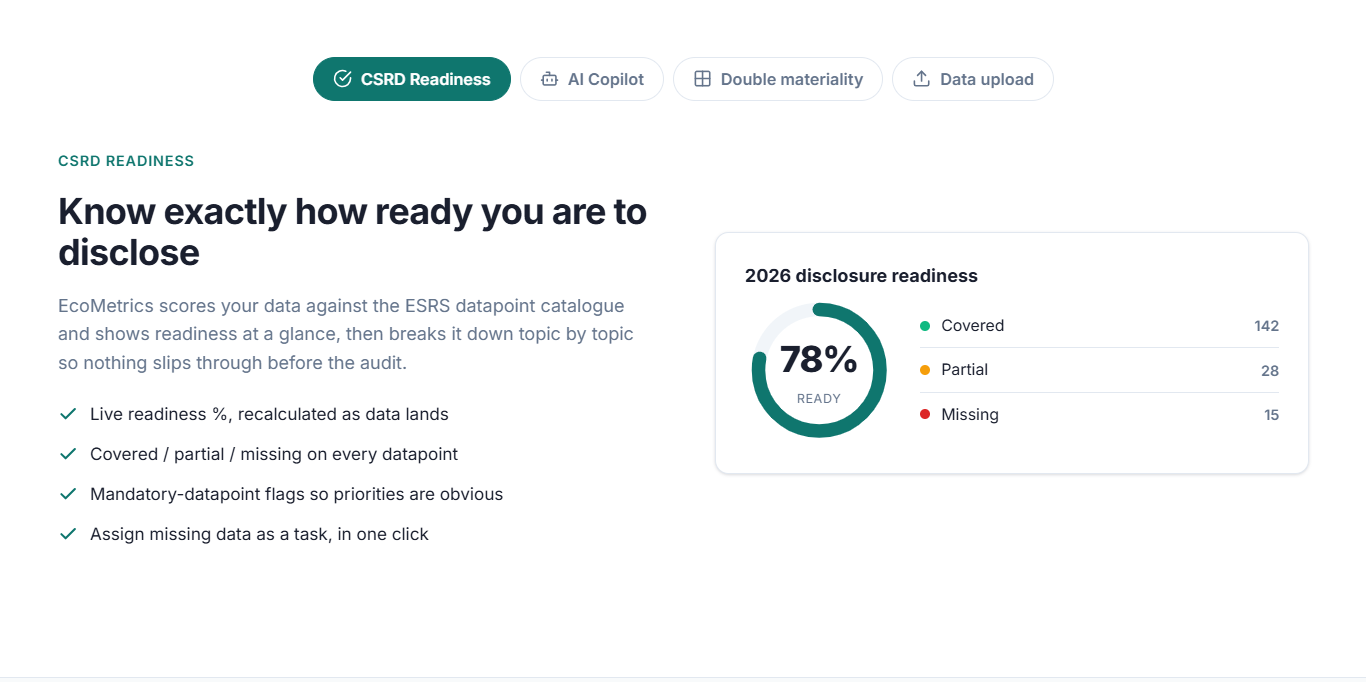1366x682 pixels.
Task: Click 'Live readiness %, recalculated as data lands'
Action: click(269, 414)
